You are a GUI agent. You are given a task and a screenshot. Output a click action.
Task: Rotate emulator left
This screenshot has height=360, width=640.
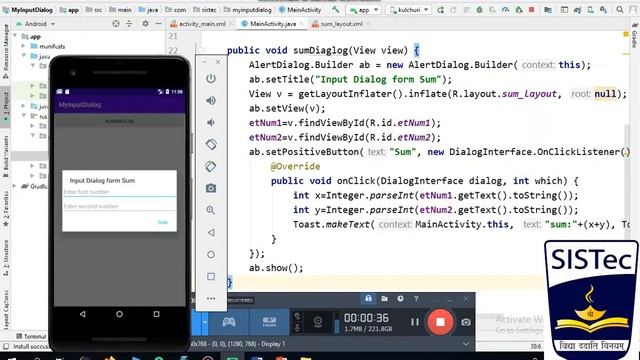pyautogui.click(x=211, y=144)
